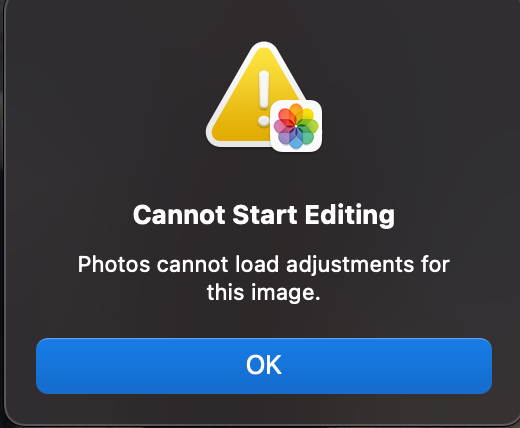Click the word "Photos" in the message

pos(114,265)
